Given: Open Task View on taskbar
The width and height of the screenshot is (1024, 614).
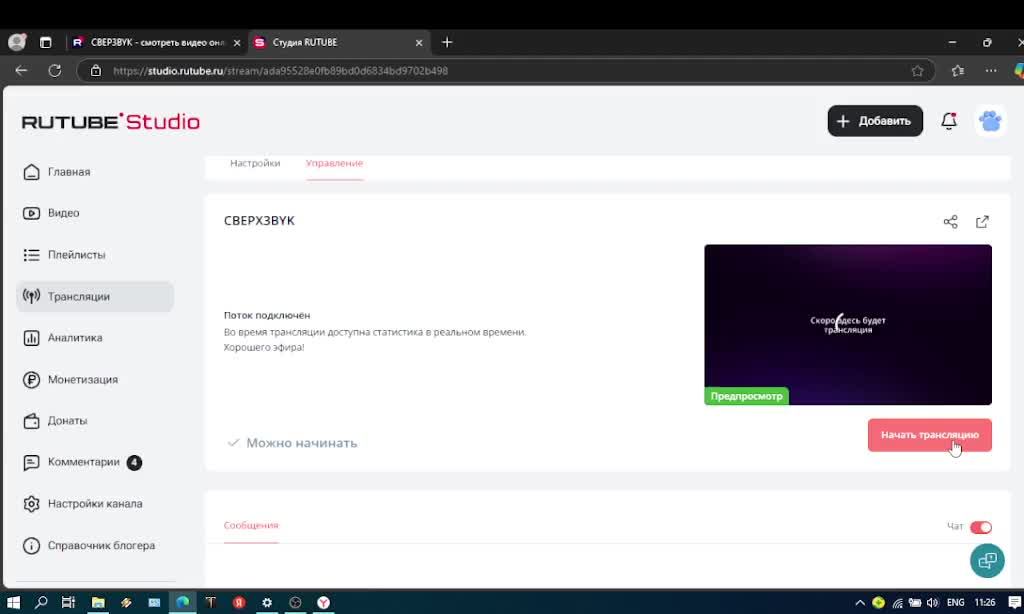Looking at the screenshot, I should point(69,602).
